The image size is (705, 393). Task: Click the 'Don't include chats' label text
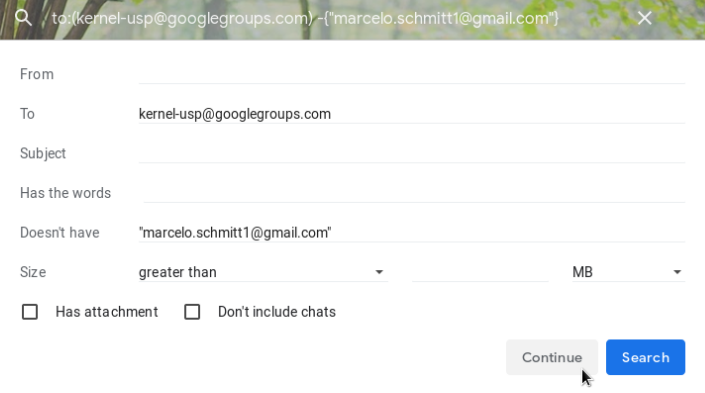(277, 312)
